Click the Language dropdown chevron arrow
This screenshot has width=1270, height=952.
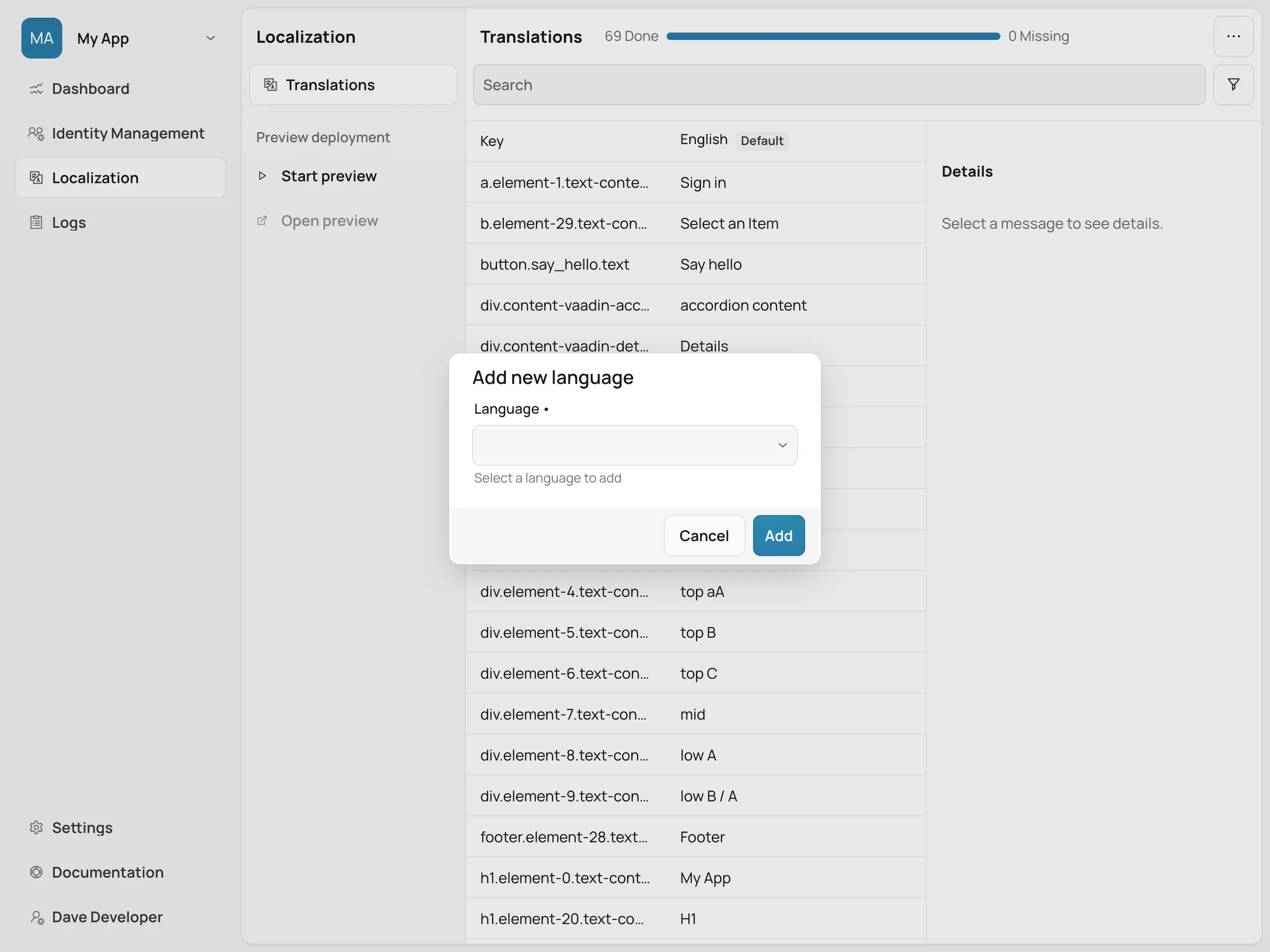click(782, 445)
